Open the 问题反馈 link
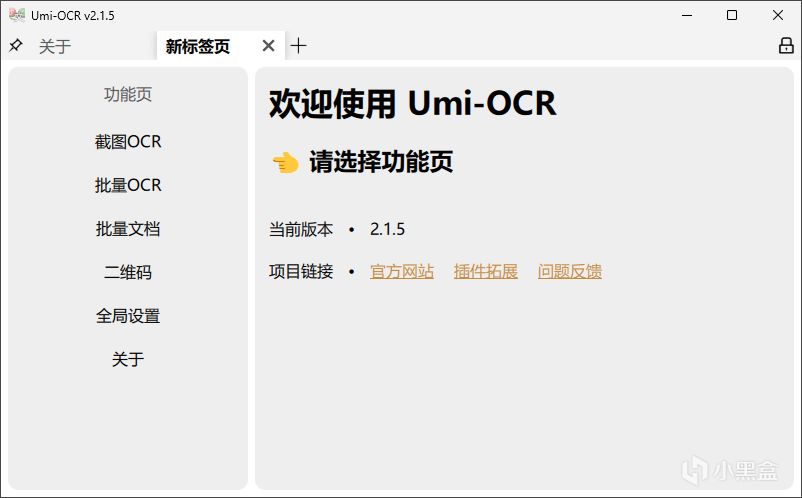This screenshot has height=498, width=802. coord(570,271)
